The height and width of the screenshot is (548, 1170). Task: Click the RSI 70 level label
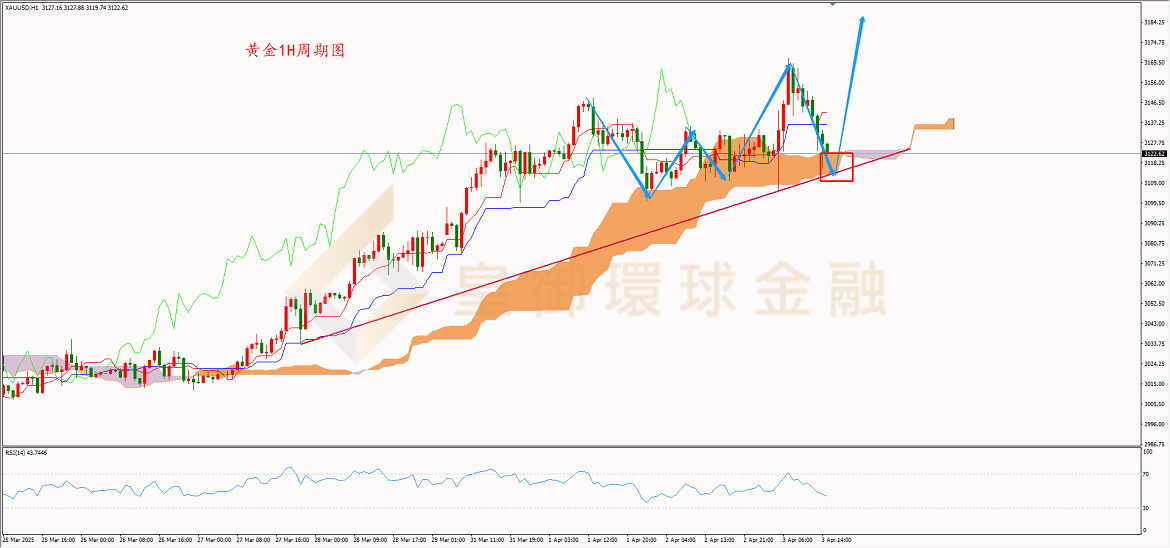[1147, 475]
